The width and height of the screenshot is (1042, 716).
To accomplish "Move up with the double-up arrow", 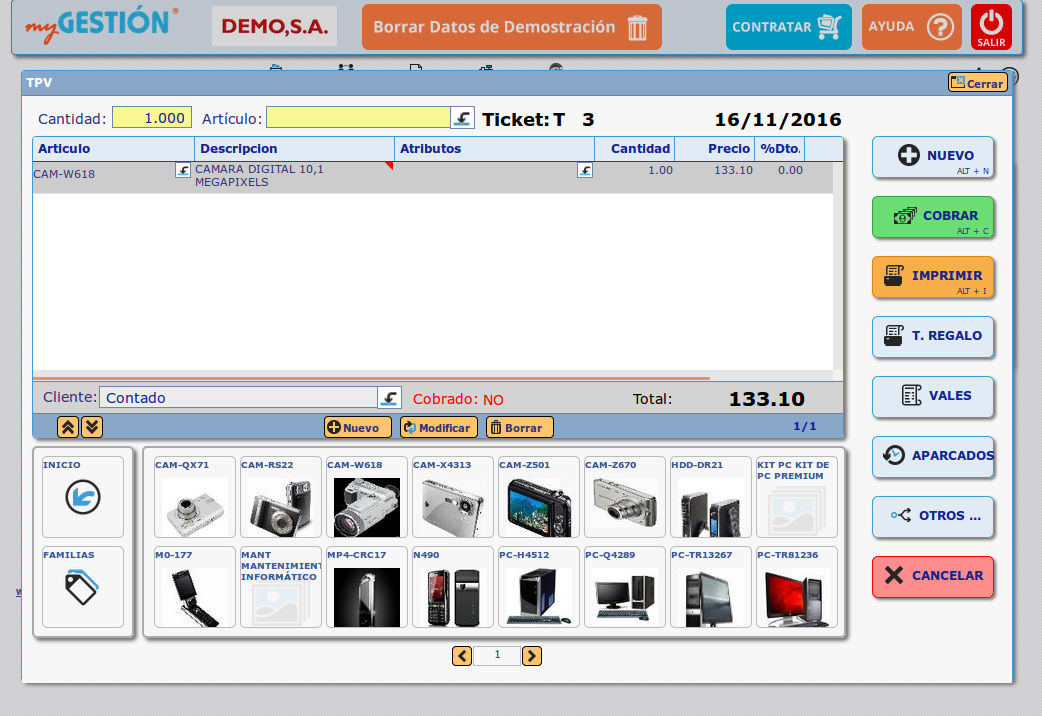I will click(x=68, y=427).
